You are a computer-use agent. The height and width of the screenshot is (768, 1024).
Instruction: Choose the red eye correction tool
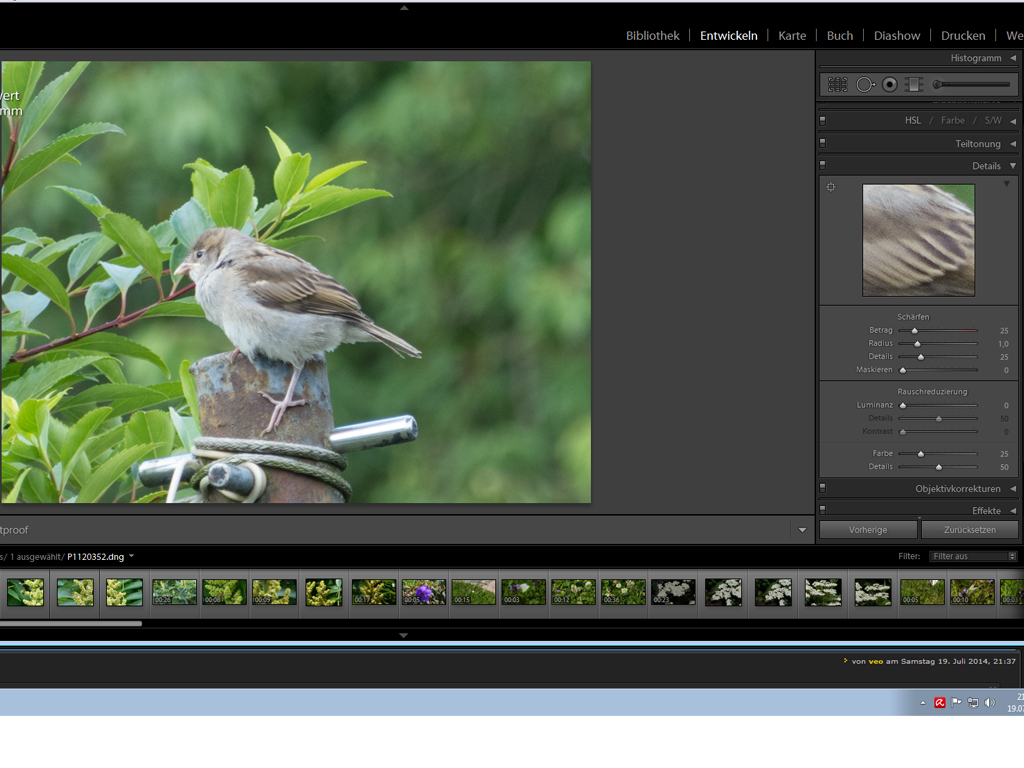[x=890, y=85]
